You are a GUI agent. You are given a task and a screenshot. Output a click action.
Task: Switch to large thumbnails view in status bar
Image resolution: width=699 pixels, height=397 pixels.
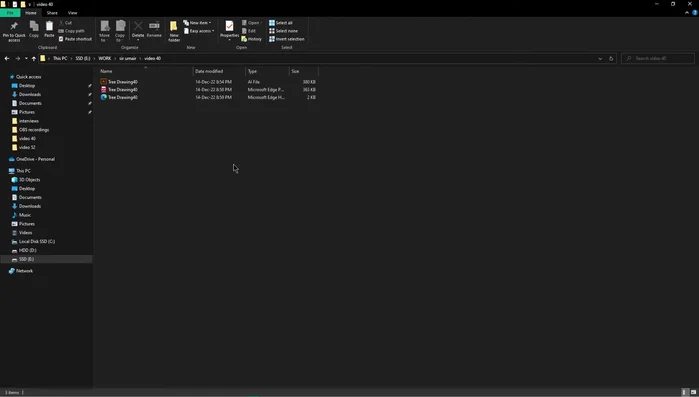[693, 392]
